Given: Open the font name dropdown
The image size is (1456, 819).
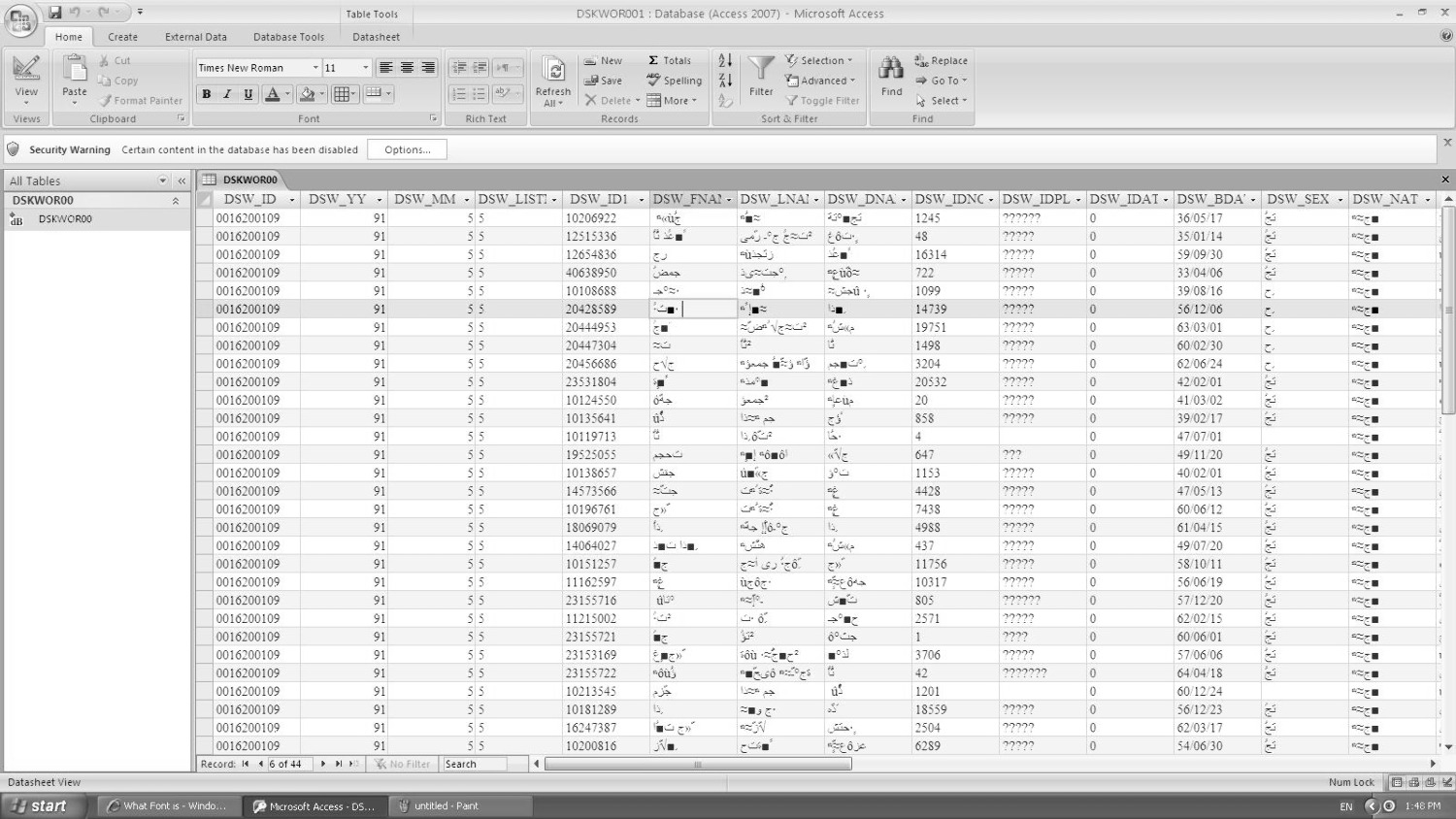Looking at the screenshot, I should click(x=315, y=68).
